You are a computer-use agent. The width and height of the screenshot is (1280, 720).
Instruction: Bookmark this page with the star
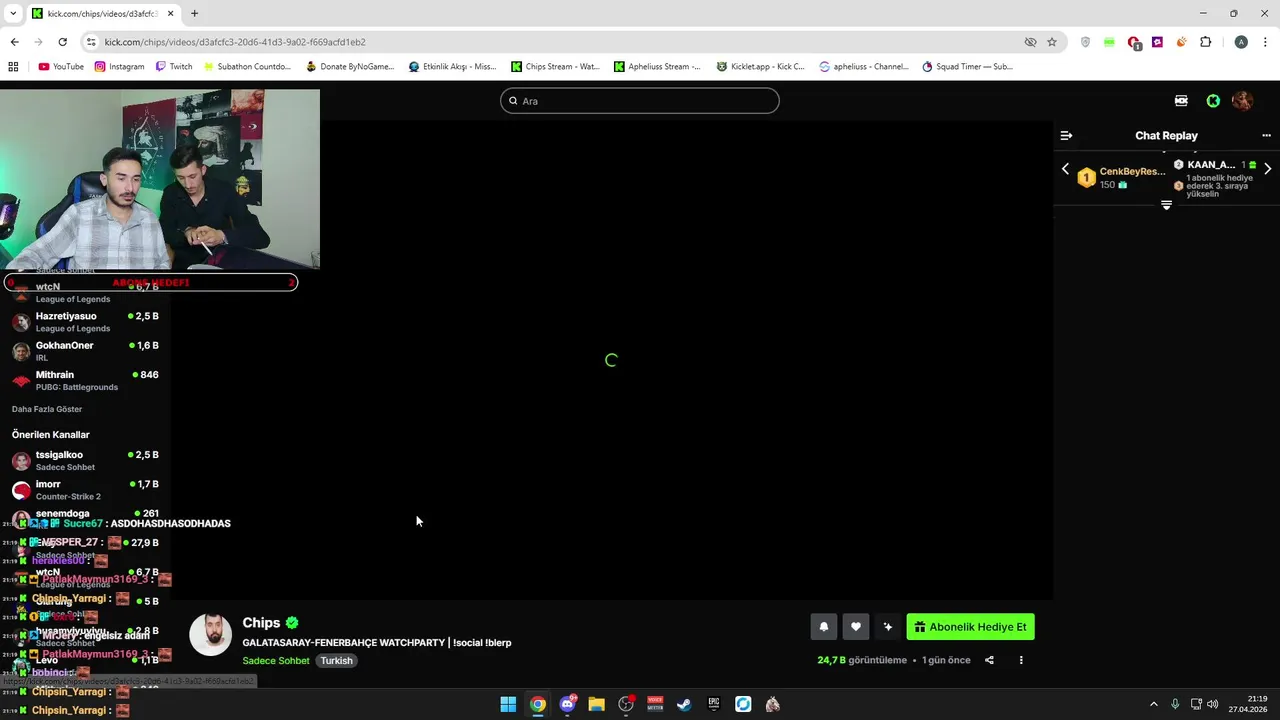point(1052,42)
